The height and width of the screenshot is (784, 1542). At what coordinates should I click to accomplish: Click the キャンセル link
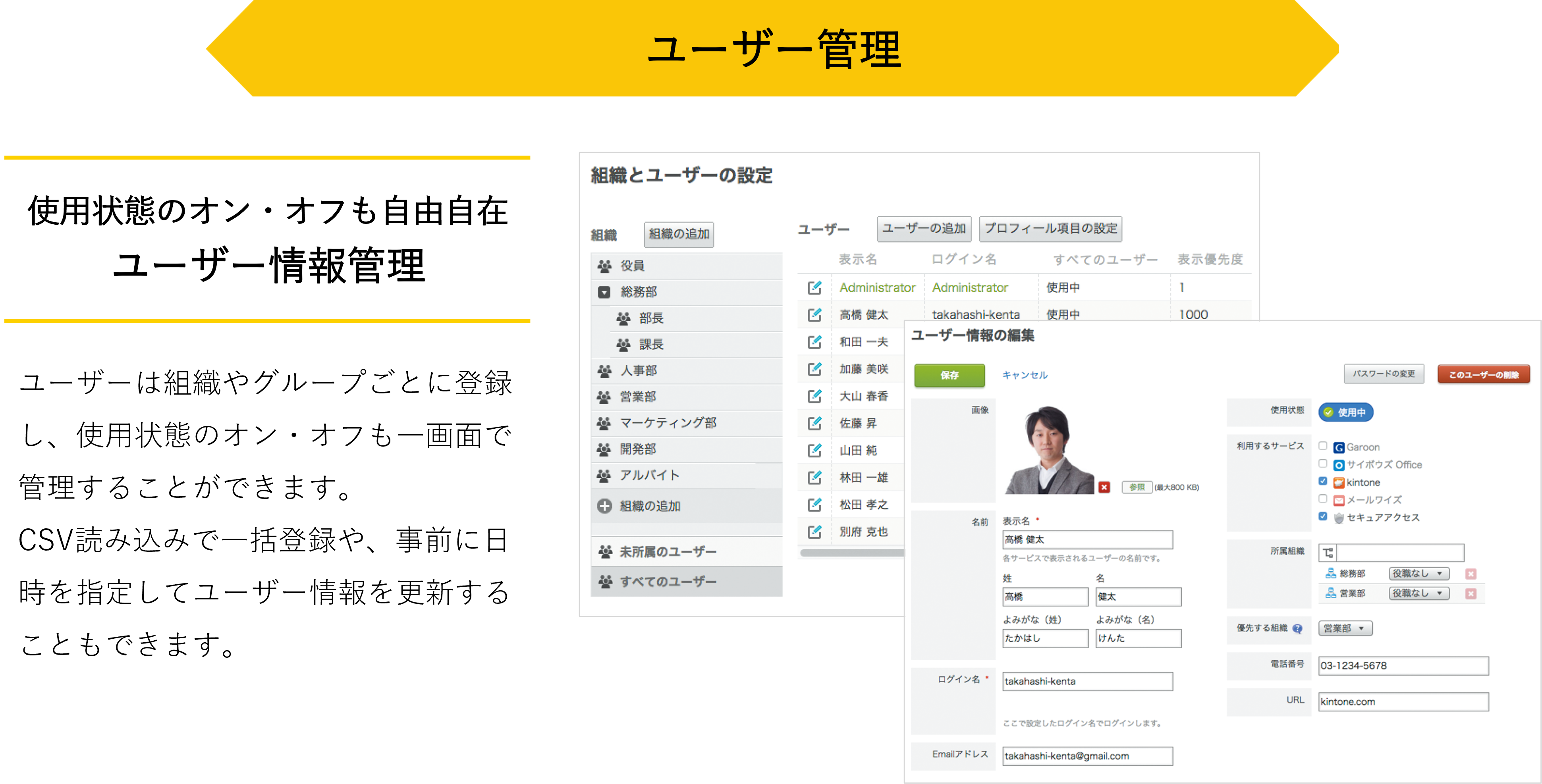point(1025,375)
